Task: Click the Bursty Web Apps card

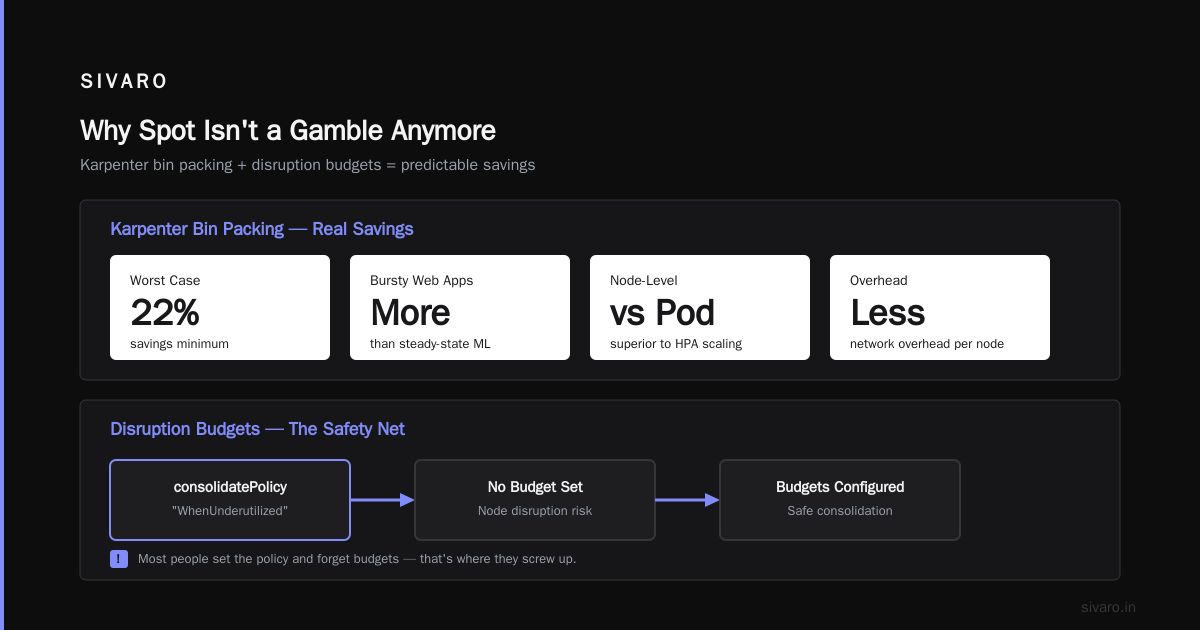Action: (460, 307)
